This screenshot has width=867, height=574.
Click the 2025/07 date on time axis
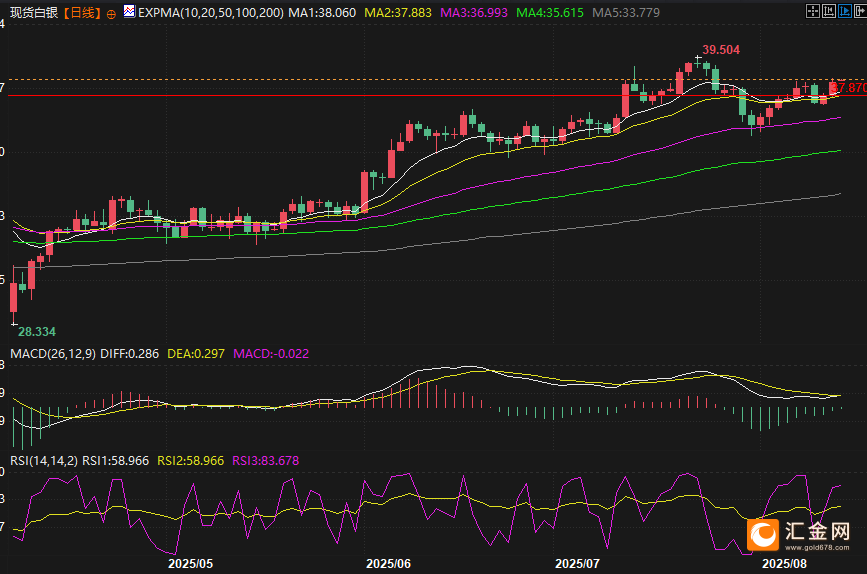(577, 563)
